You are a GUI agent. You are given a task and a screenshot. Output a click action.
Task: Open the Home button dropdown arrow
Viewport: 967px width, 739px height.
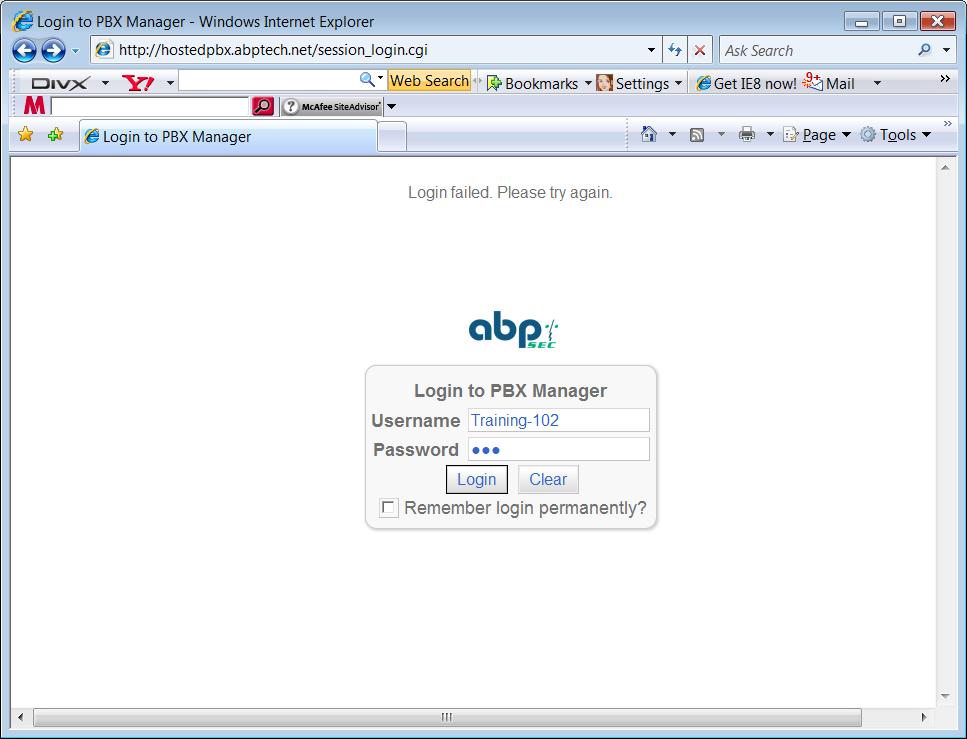[672, 134]
